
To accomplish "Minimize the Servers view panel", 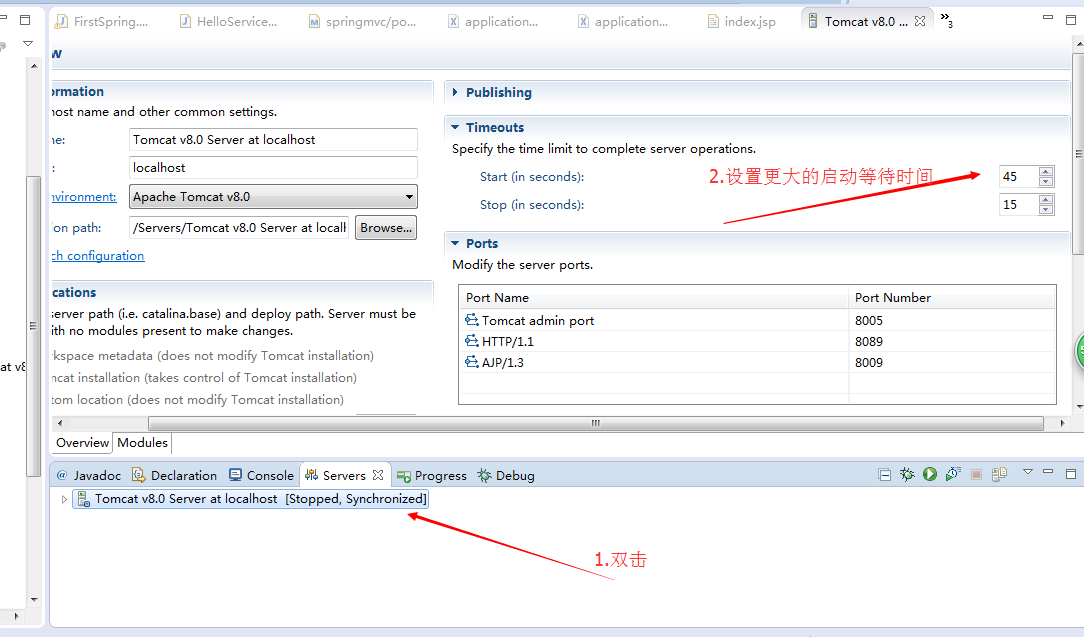I will [1048, 472].
